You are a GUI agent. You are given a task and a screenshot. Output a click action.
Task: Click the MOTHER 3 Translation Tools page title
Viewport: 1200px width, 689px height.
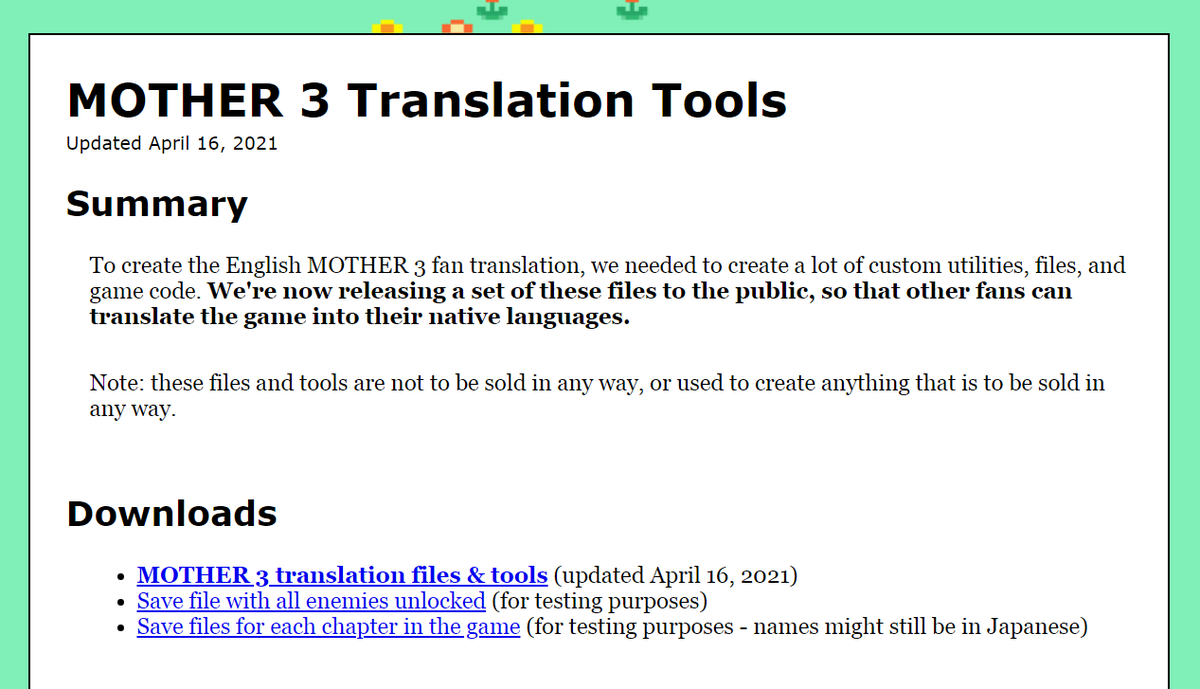[427, 100]
